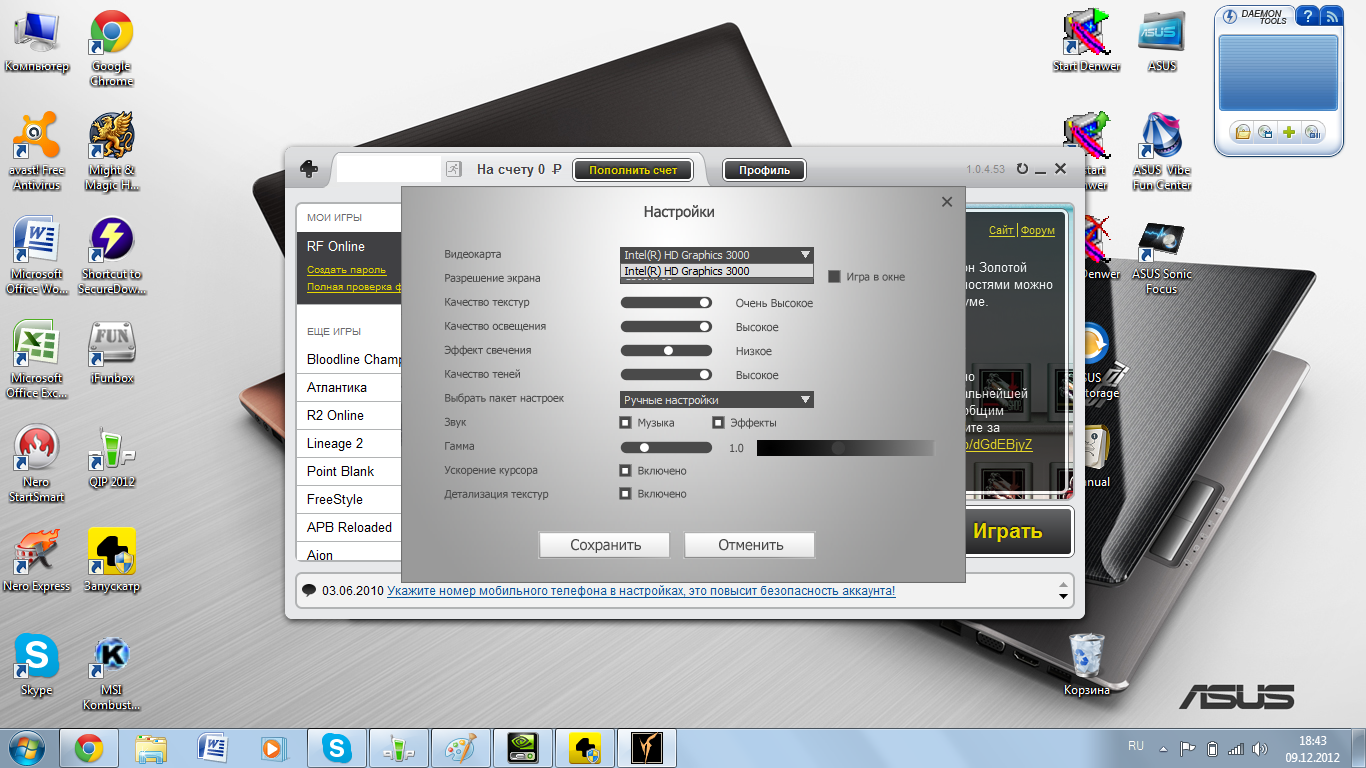Select Intel(R) HD Graphics 3000 list option

click(717, 271)
